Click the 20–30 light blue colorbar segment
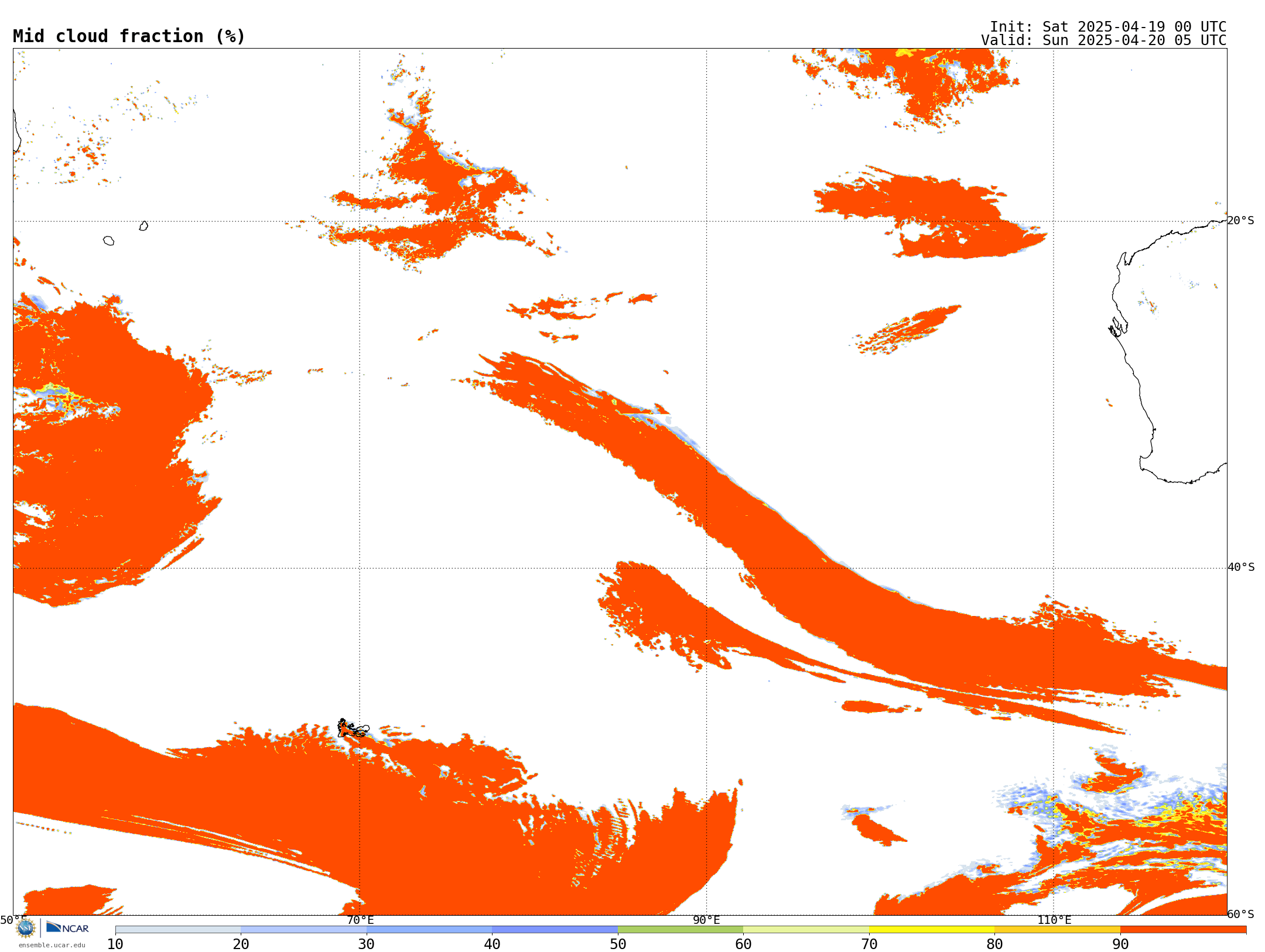 coord(303,930)
